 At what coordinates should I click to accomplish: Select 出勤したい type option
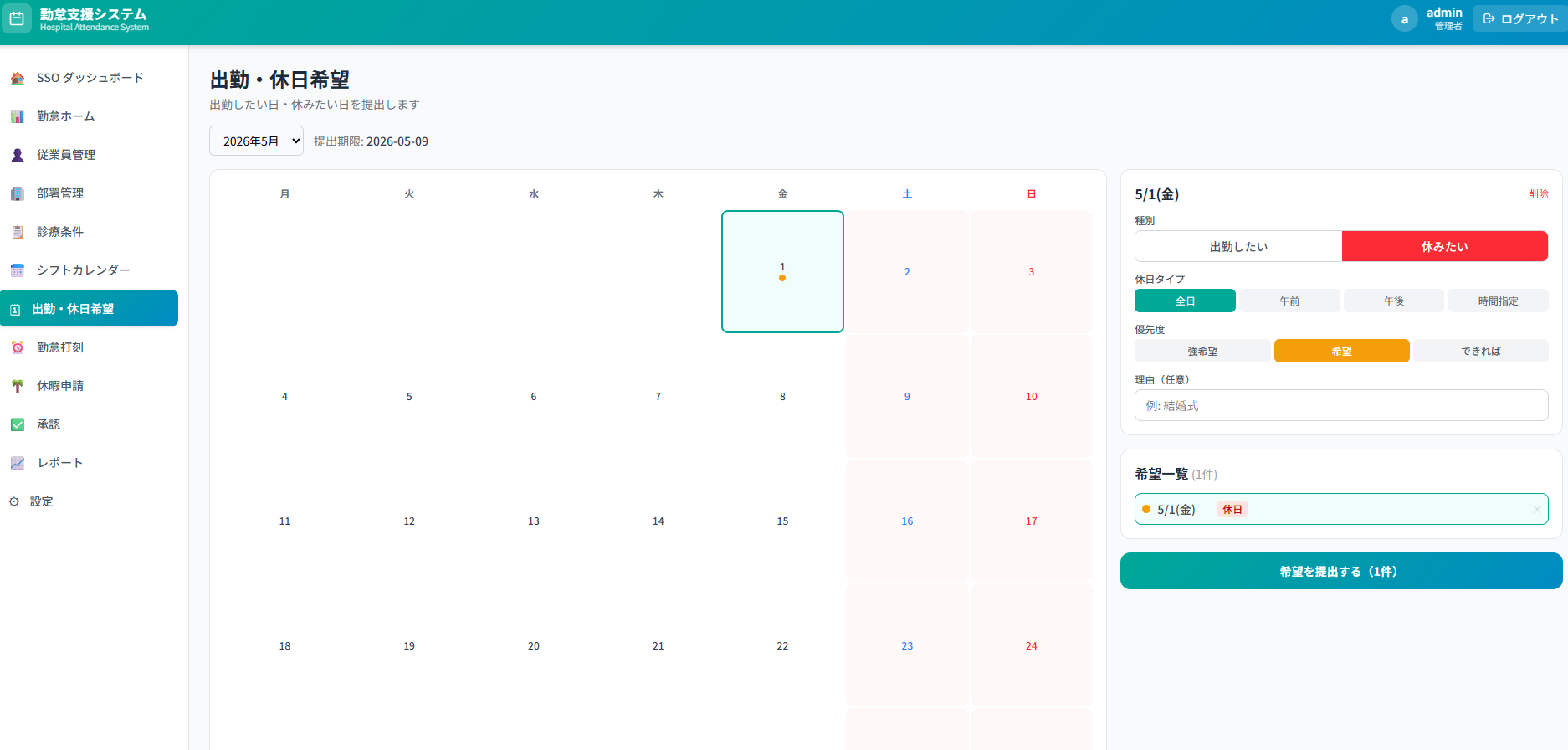point(1238,247)
